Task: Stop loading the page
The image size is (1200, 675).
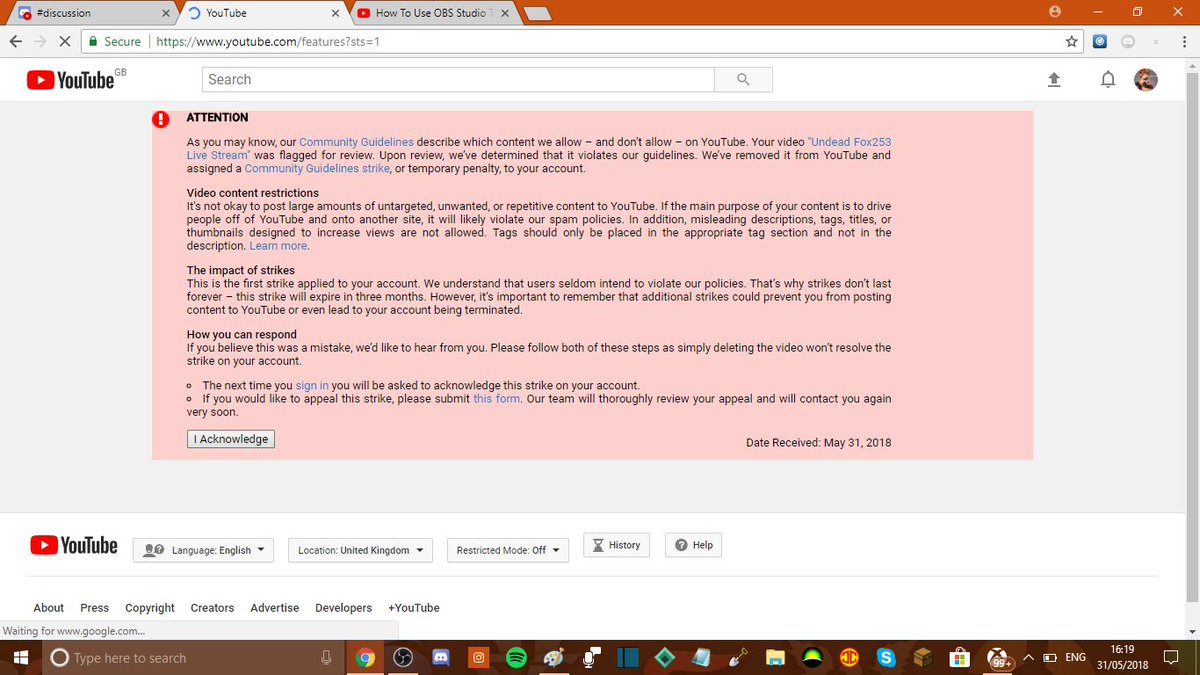Action: point(65,42)
